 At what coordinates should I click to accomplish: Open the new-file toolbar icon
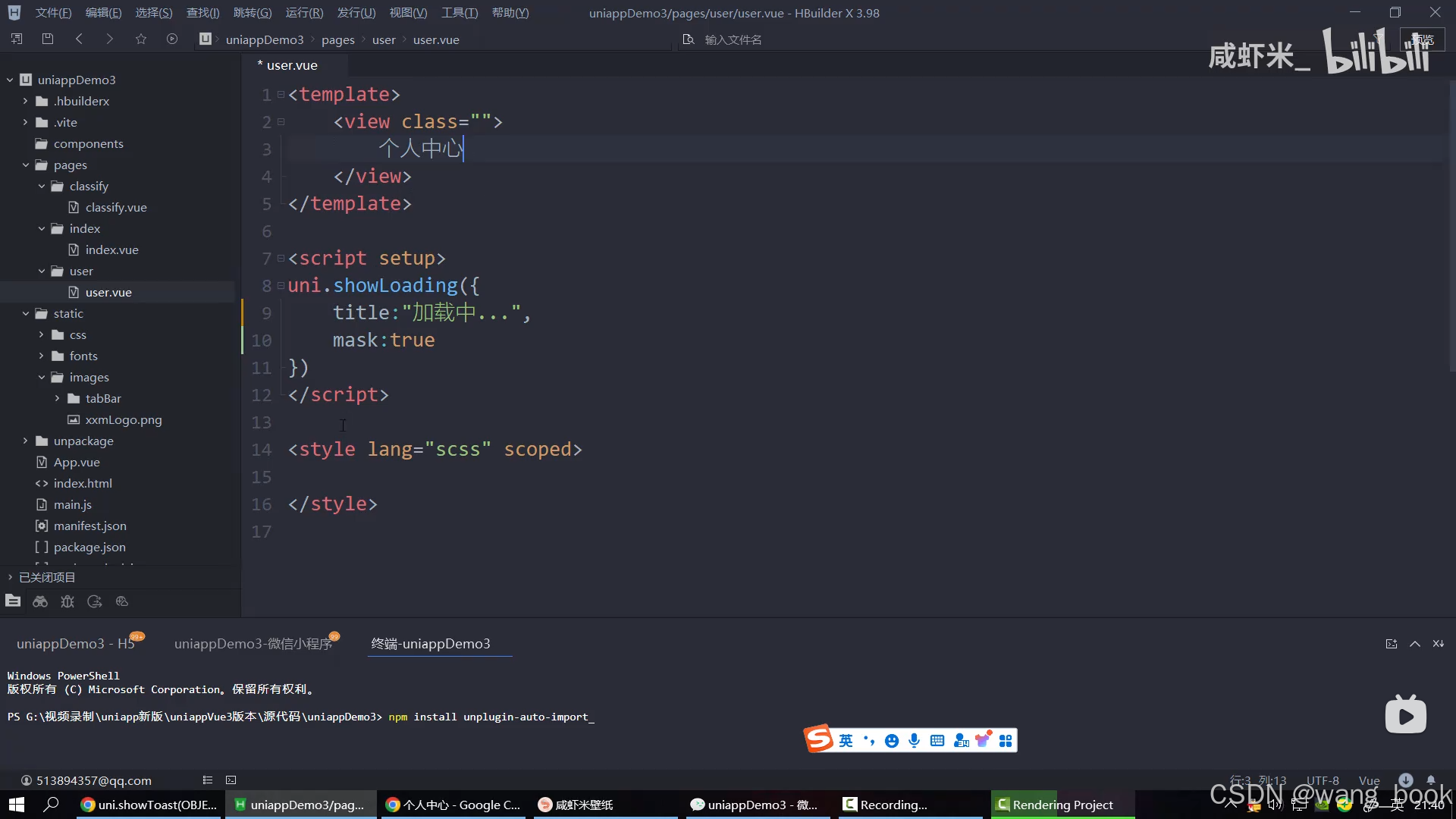point(17,39)
